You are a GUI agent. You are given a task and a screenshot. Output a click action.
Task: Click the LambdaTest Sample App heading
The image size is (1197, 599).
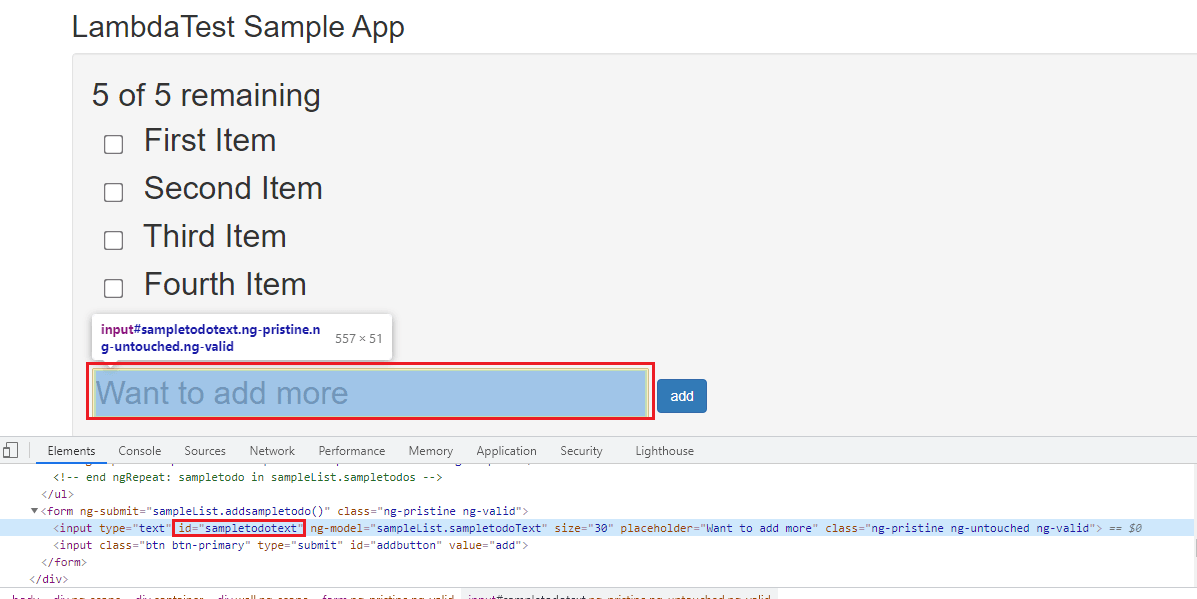coord(238,27)
